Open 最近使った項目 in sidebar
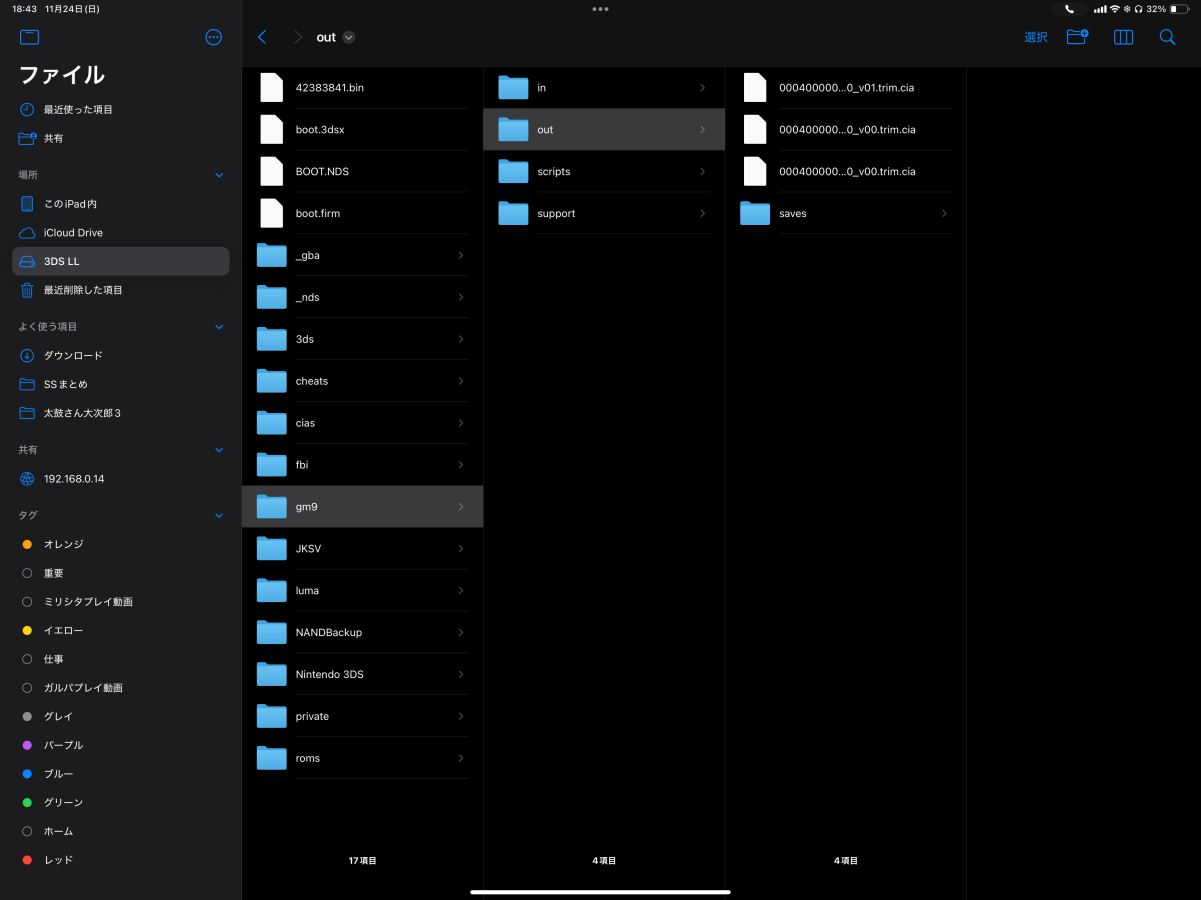Screen dimensions: 1201x900 78,109
